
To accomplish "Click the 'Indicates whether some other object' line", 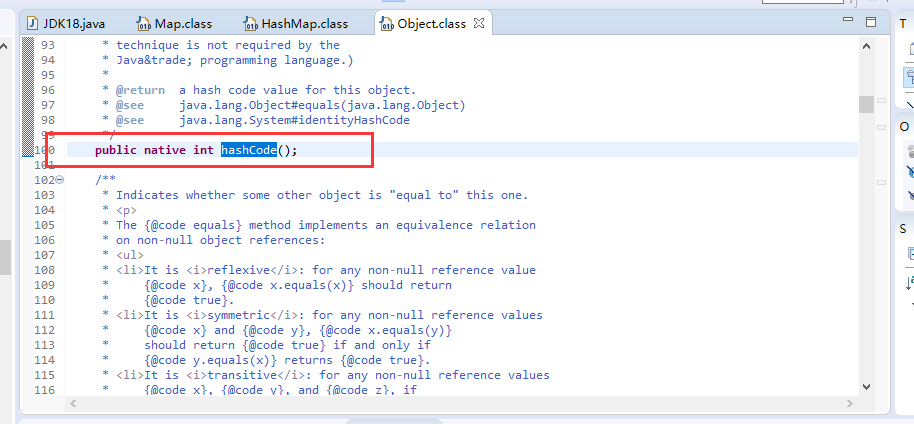I will click(322, 195).
